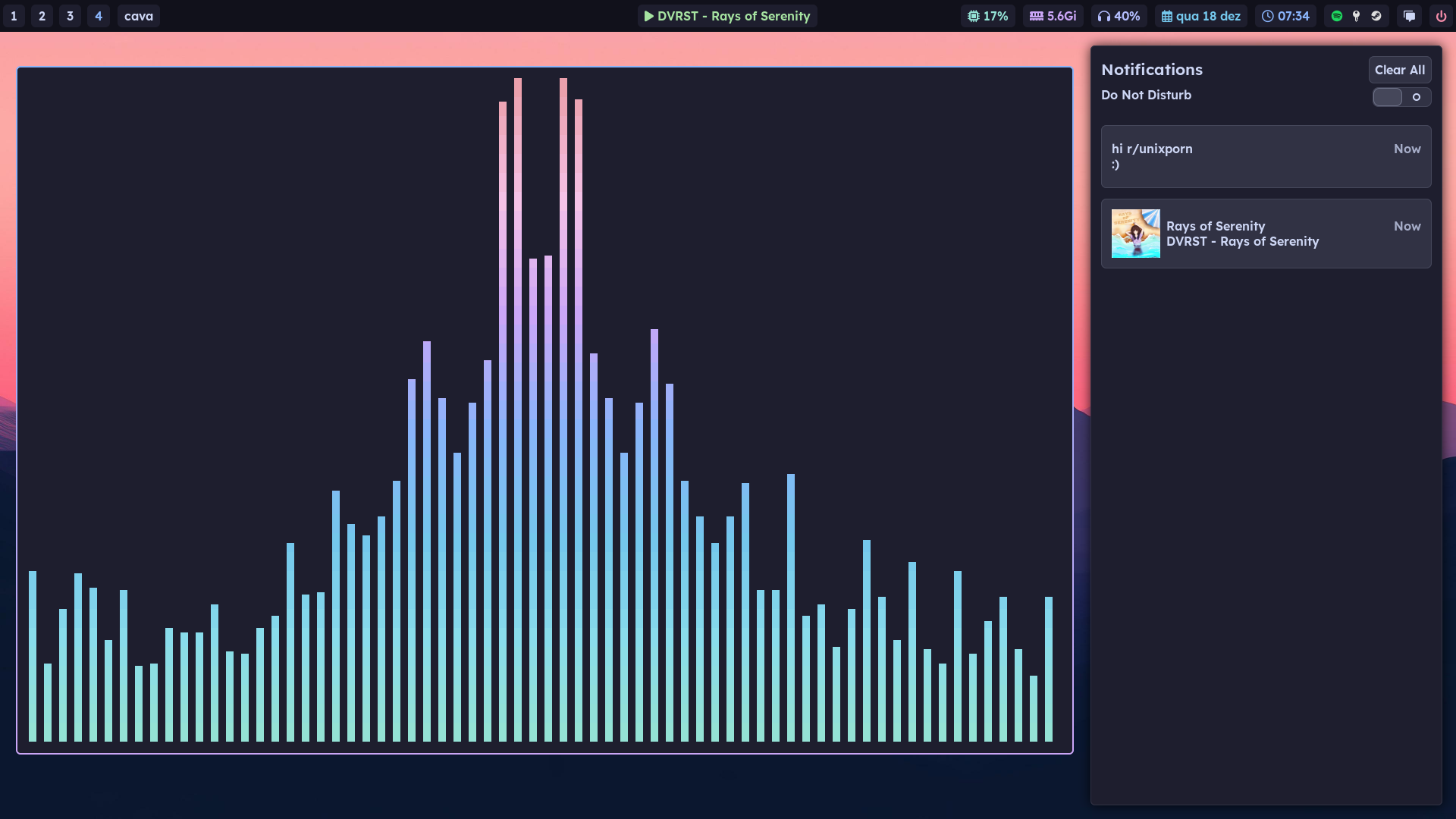This screenshot has height=819, width=1456.
Task: Clear all notifications
Action: [1400, 70]
